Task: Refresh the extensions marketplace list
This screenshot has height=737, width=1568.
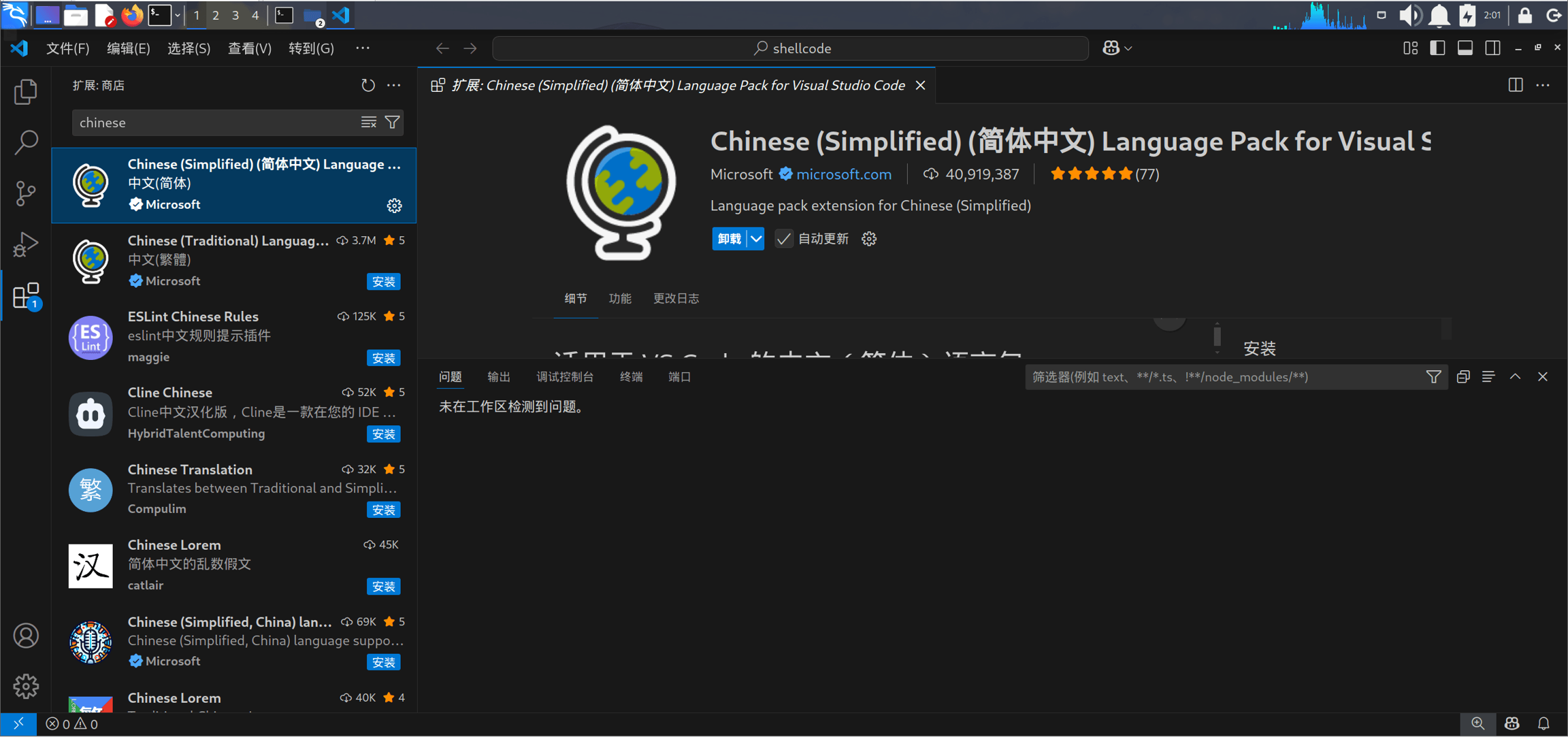Action: pyautogui.click(x=368, y=85)
